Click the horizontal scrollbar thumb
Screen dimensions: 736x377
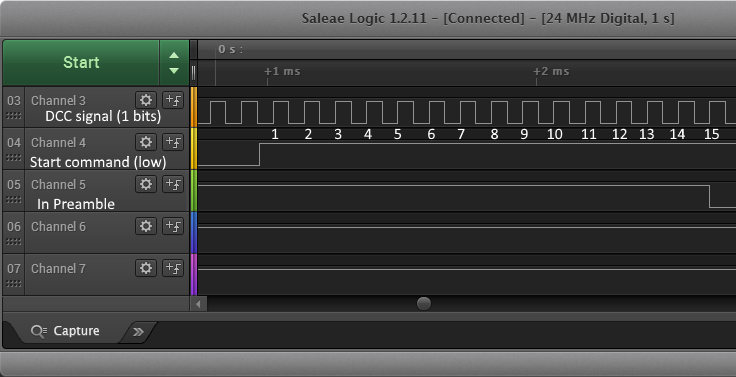(x=424, y=304)
